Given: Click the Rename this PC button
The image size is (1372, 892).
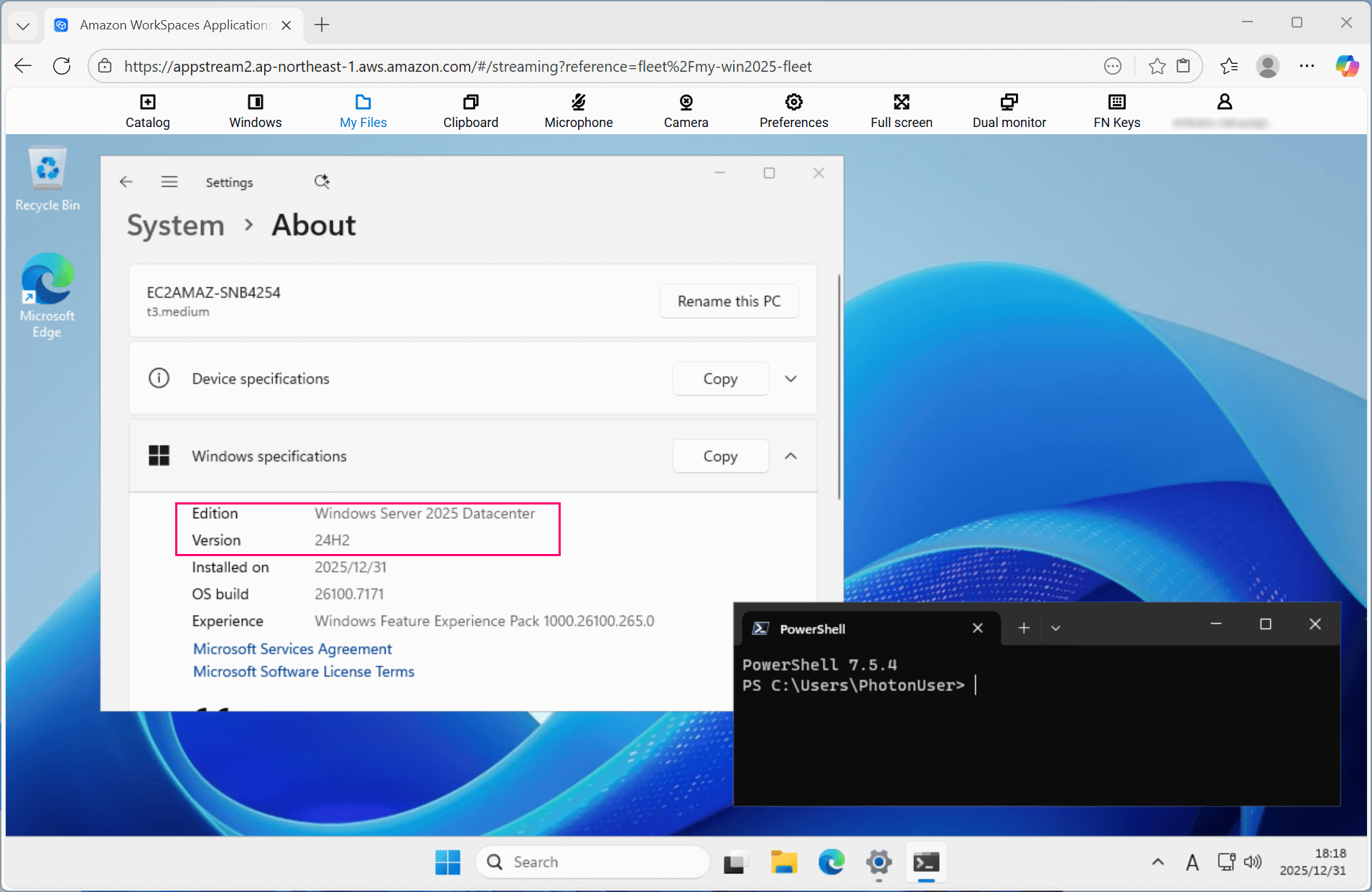Looking at the screenshot, I should 729,301.
